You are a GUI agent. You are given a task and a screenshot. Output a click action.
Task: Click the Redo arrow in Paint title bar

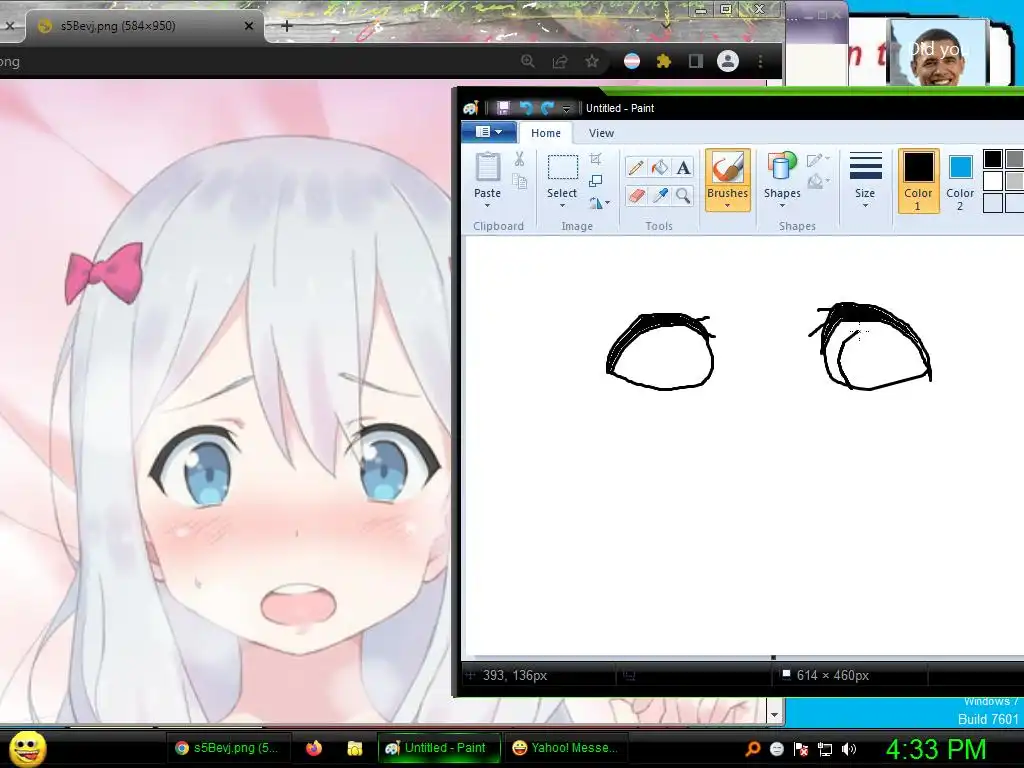tap(547, 108)
